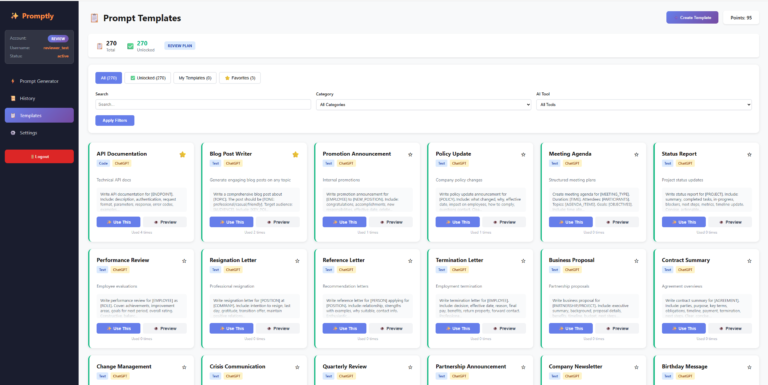Click the Promptly logo
Screen dimensions: 768x385
click(32, 16)
